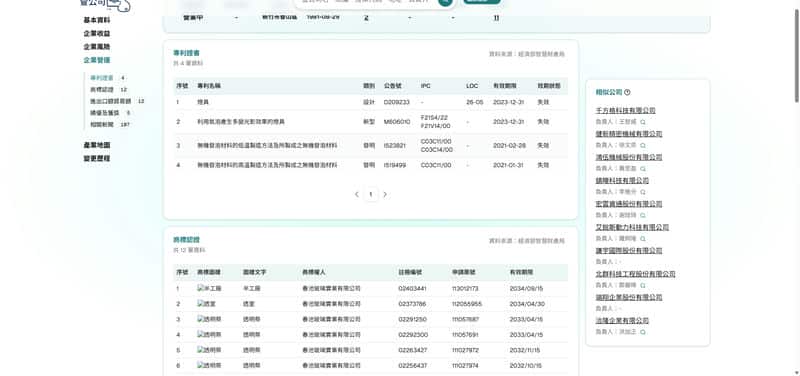Open trademark image for registration 02403441
The height and width of the screenshot is (376, 800).
click(209, 288)
